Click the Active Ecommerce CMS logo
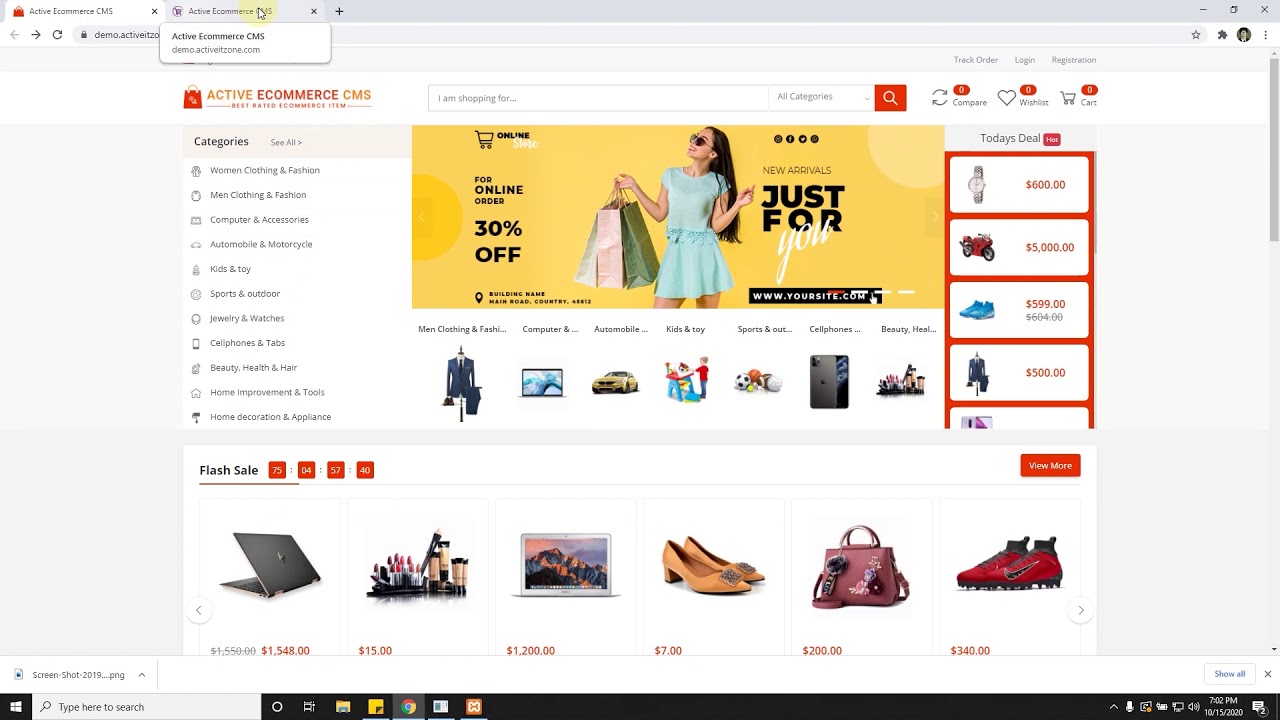Viewport: 1280px width, 720px height. point(277,97)
